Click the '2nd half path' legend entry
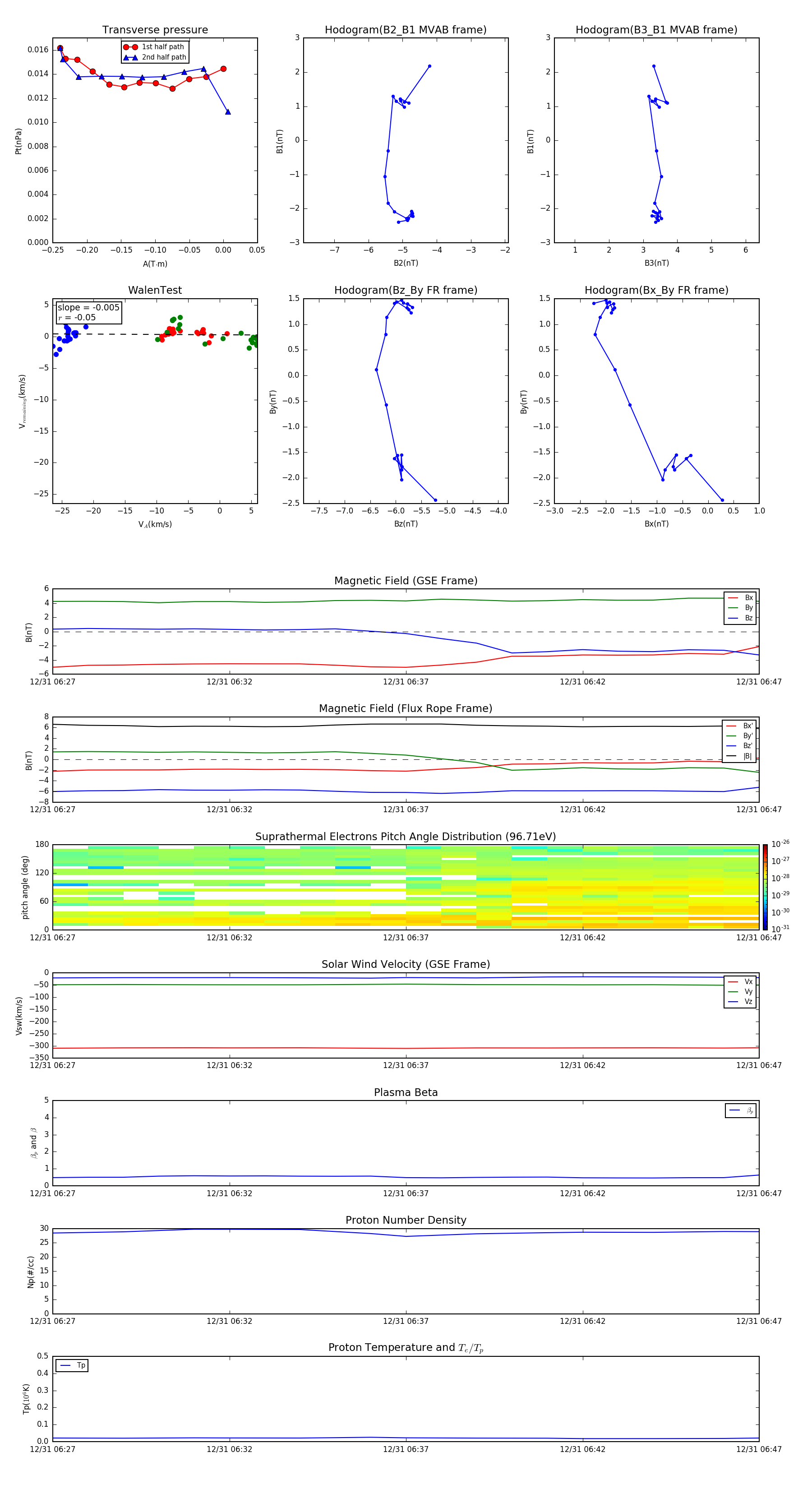Image resolution: width=812 pixels, height=1489 pixels. point(155,57)
